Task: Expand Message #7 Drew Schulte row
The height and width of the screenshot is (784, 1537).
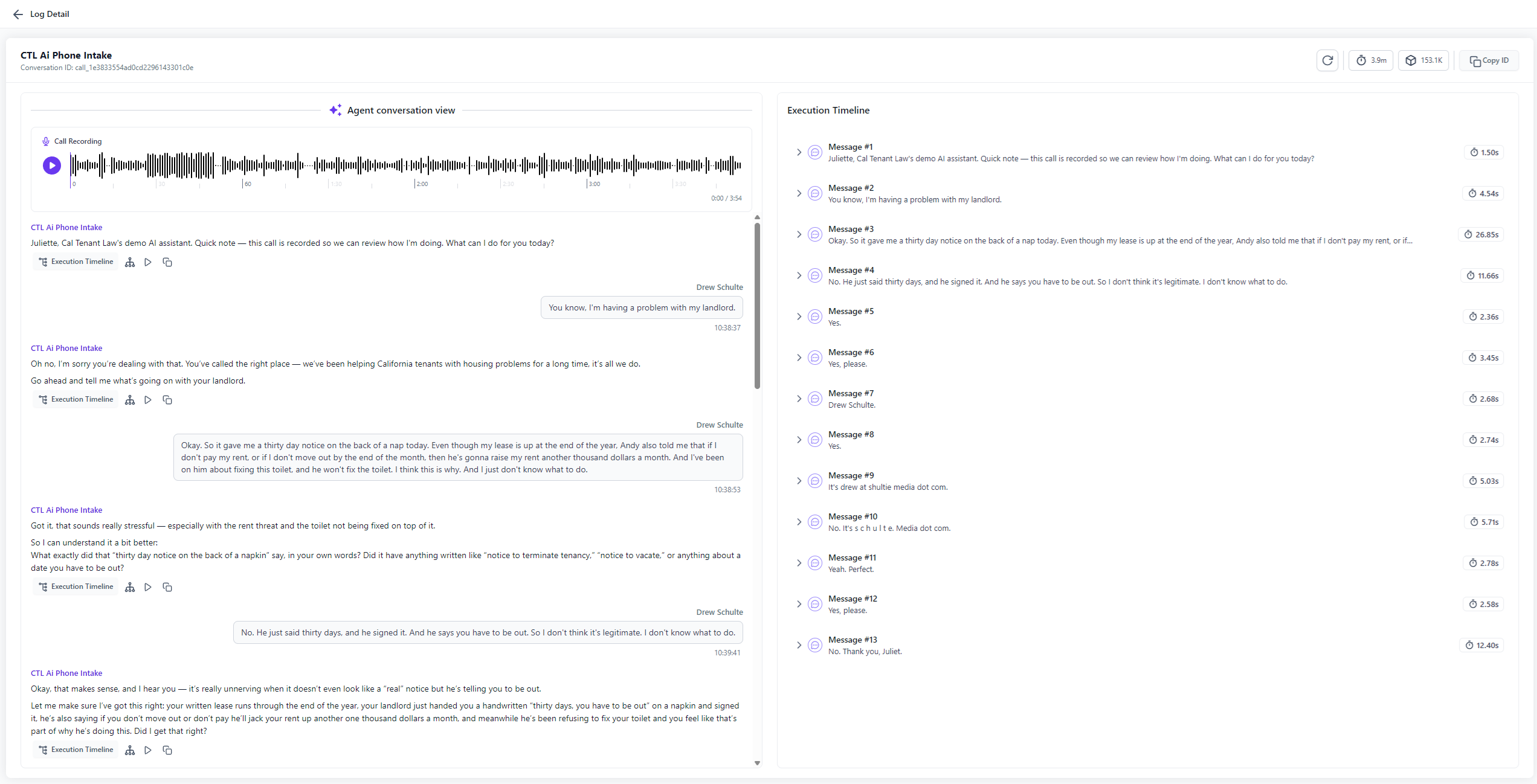Action: click(799, 399)
